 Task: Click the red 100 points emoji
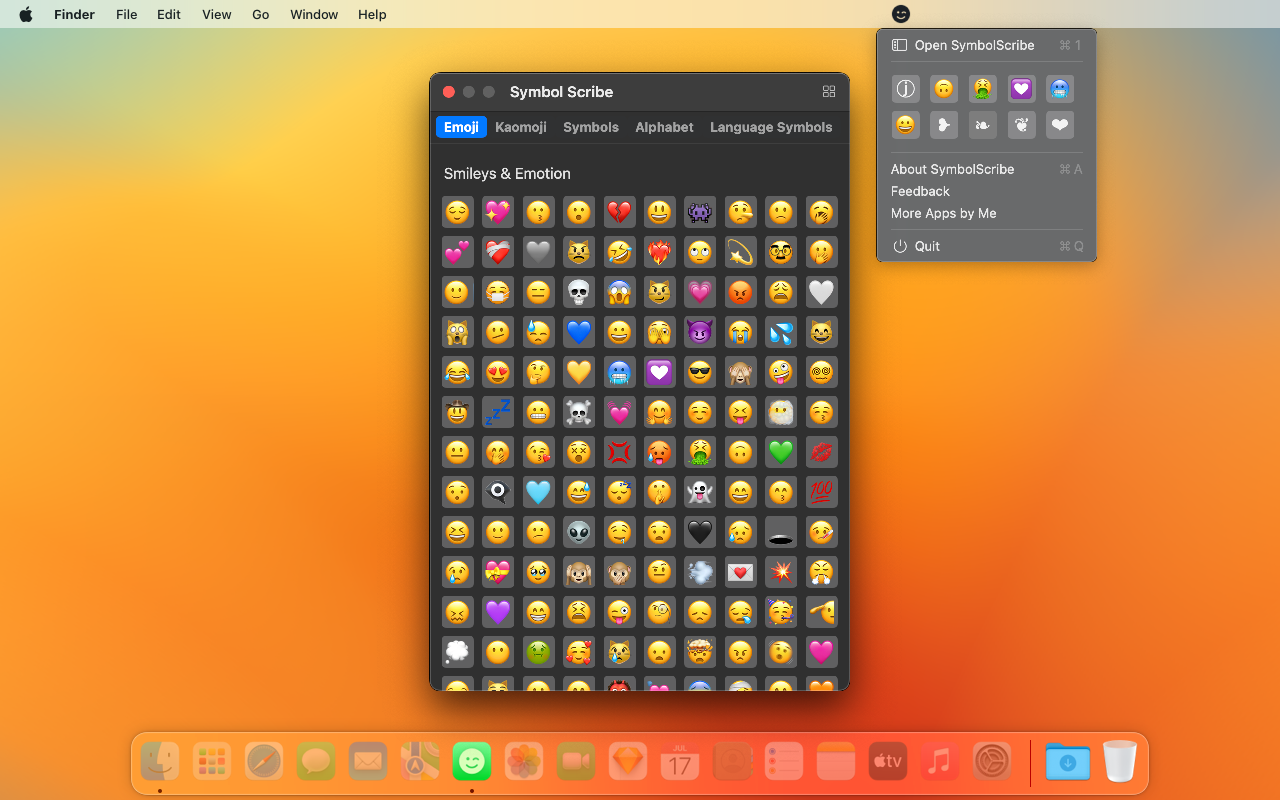point(821,492)
